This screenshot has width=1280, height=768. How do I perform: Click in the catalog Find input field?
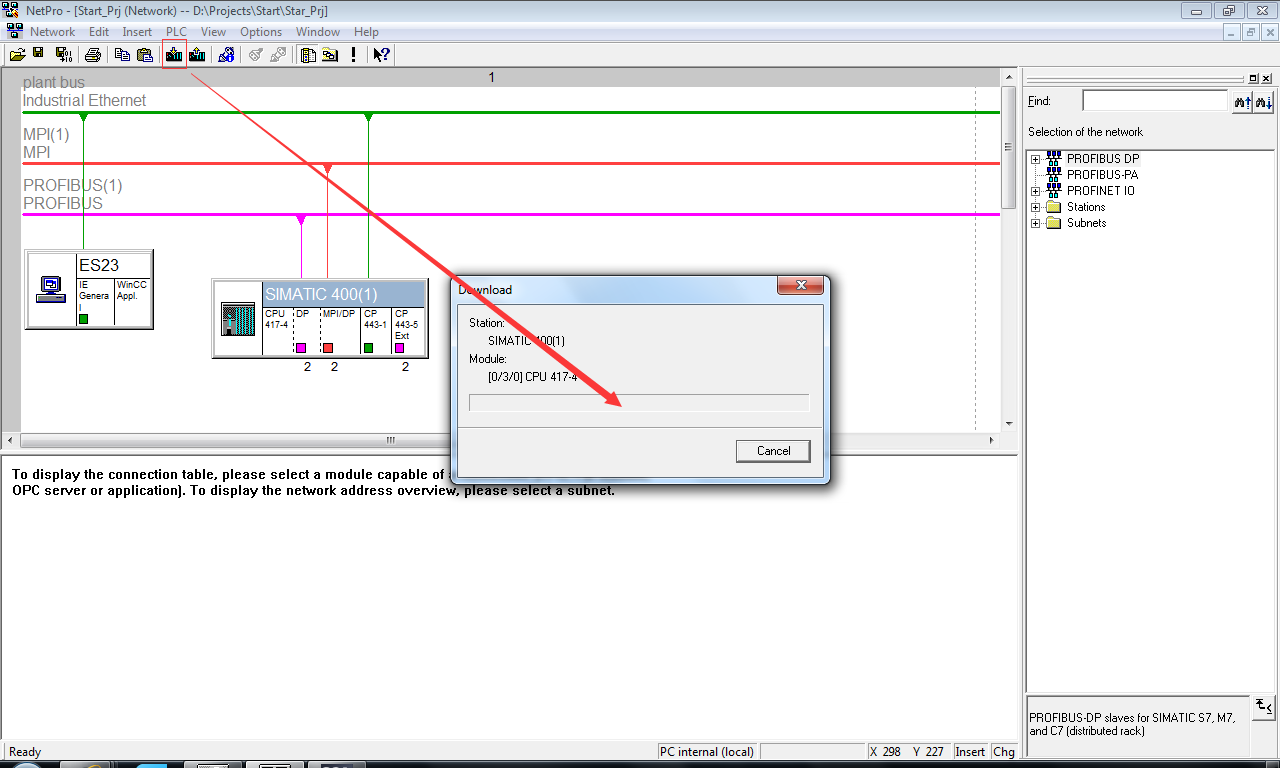point(1154,101)
